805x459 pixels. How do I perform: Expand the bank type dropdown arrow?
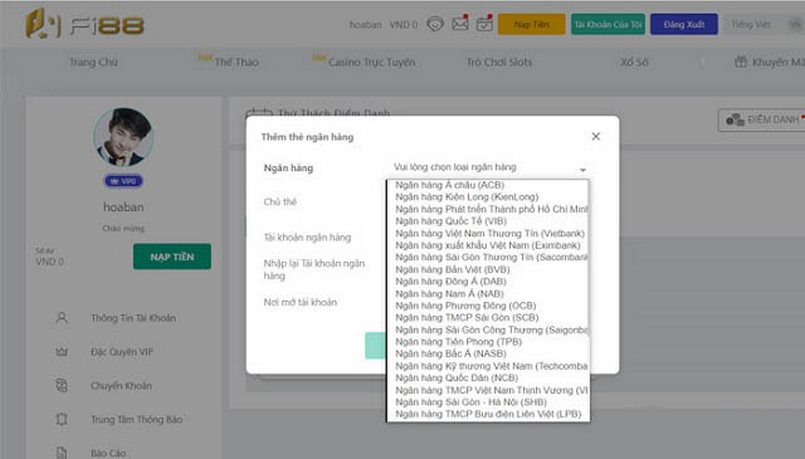click(583, 169)
